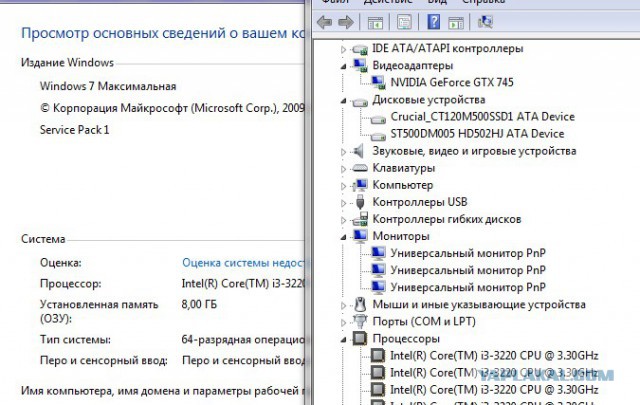Open the Оценка системы link in System window
Screen dimensions: 640x405
244,263
